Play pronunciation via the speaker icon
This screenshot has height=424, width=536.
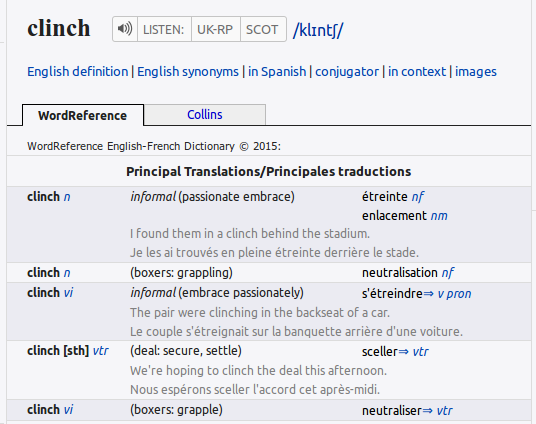point(125,29)
